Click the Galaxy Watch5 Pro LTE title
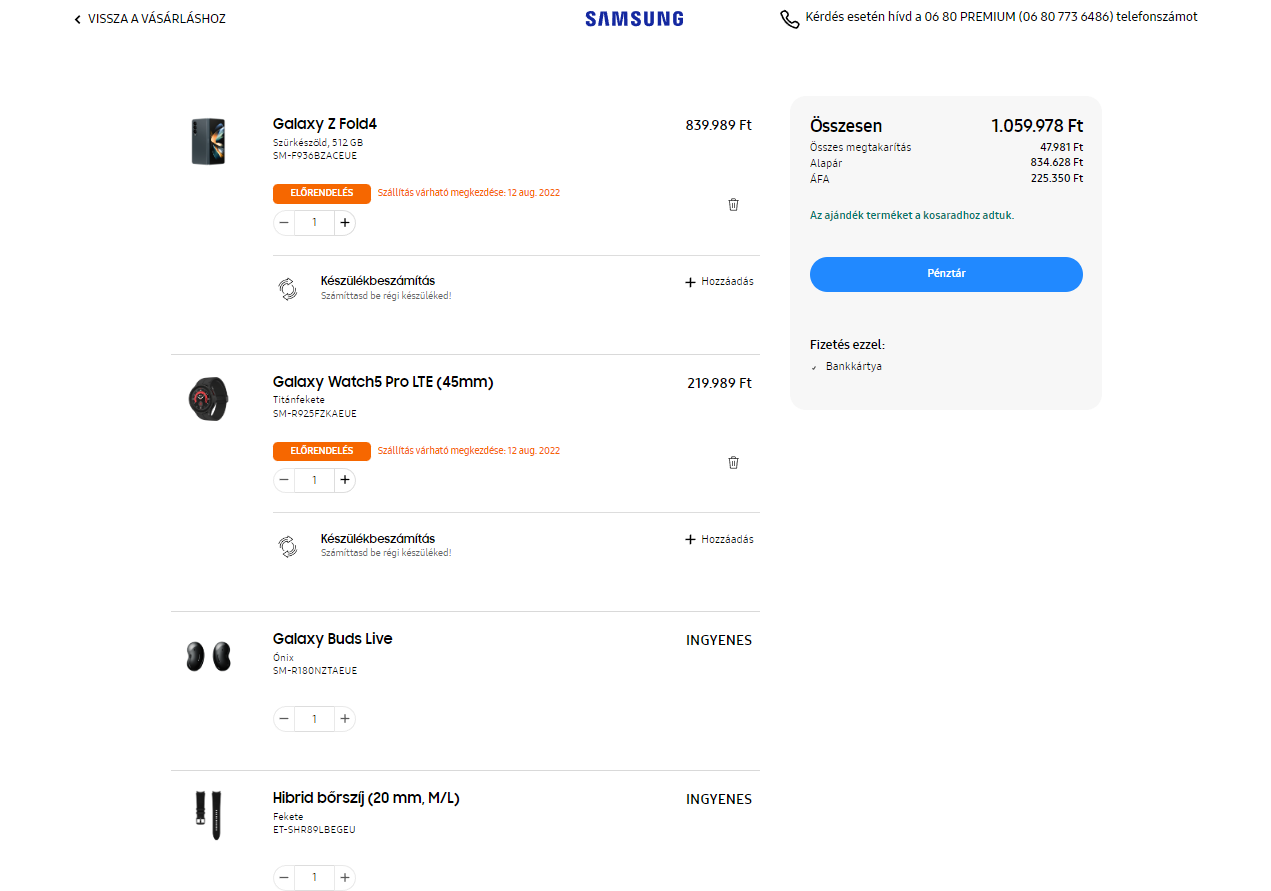 coord(383,382)
